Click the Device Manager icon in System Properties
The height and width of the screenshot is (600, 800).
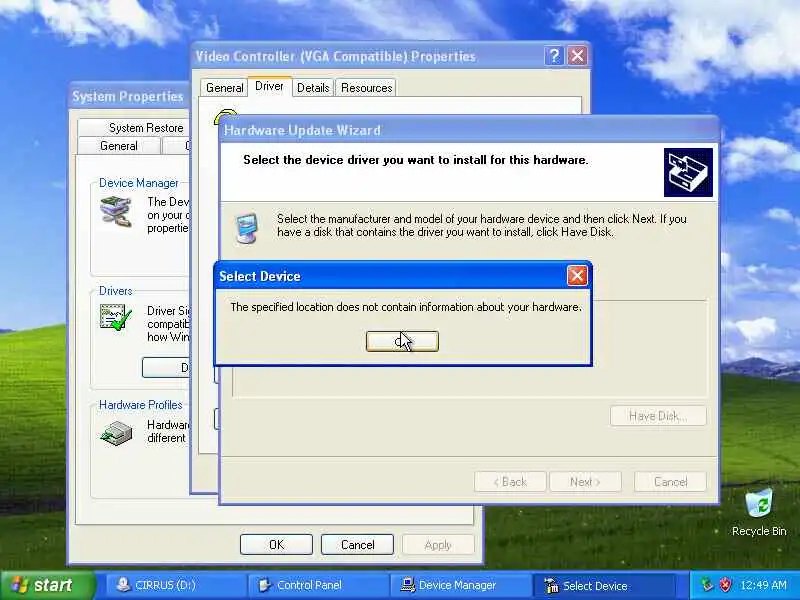coord(116,211)
